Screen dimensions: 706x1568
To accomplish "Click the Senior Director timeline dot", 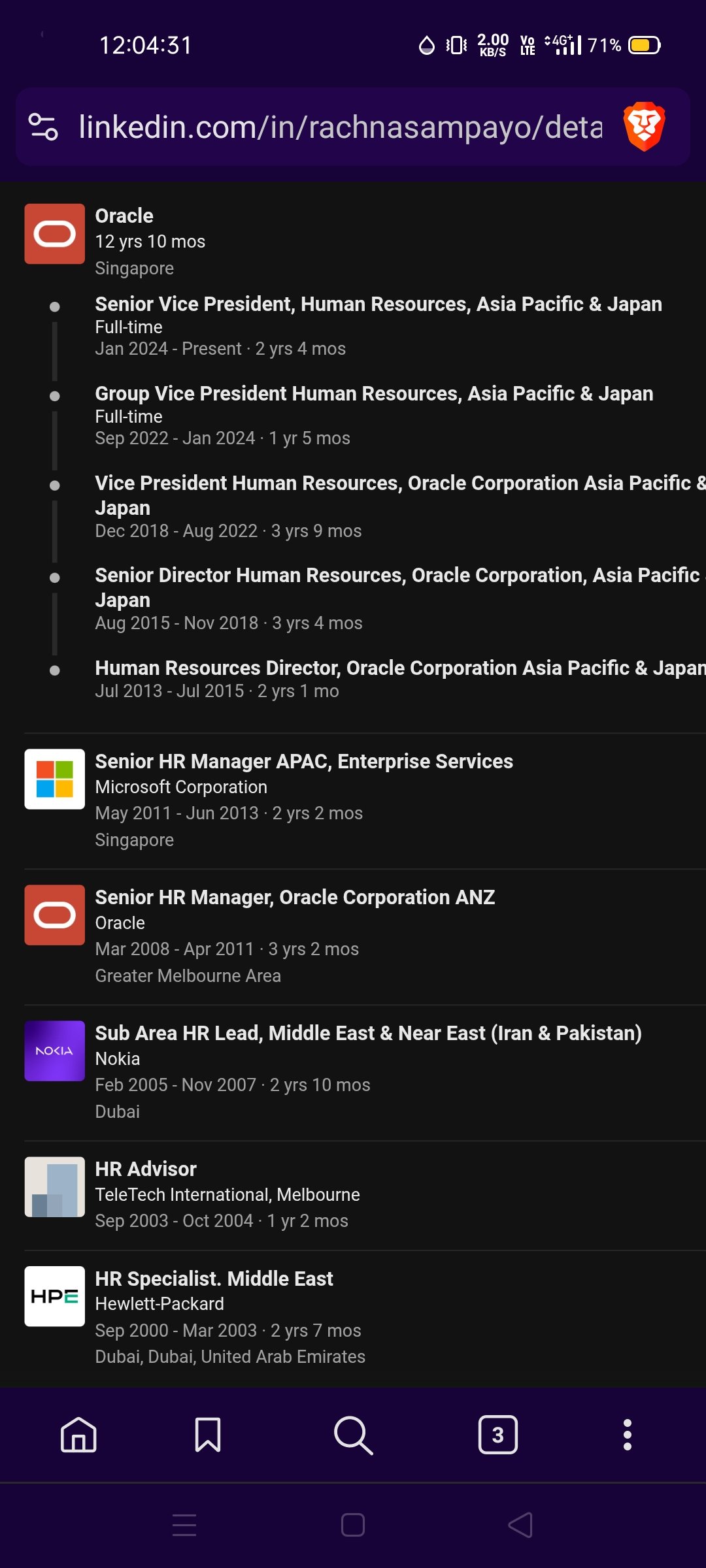I will coord(54,576).
